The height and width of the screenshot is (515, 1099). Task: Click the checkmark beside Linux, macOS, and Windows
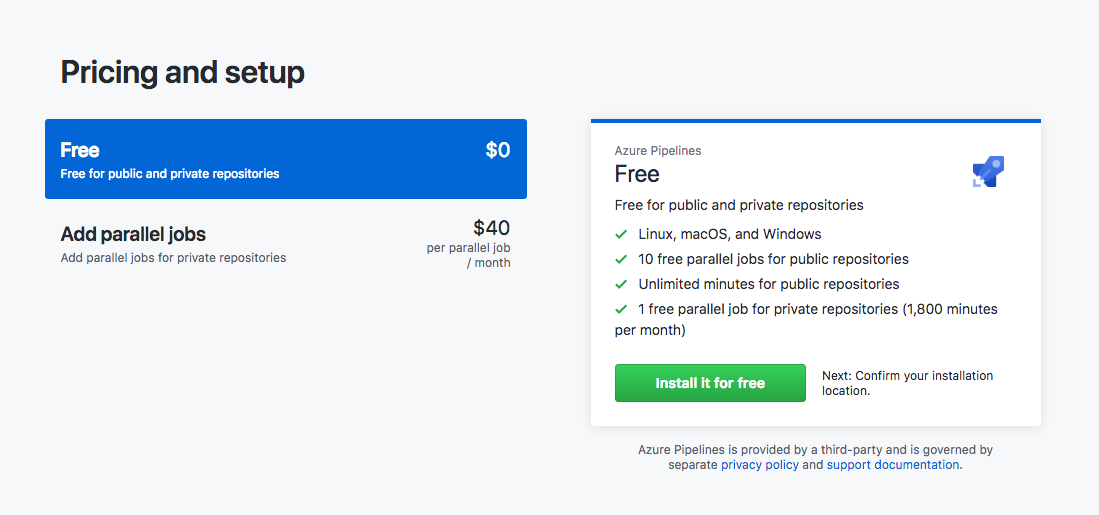[621, 234]
